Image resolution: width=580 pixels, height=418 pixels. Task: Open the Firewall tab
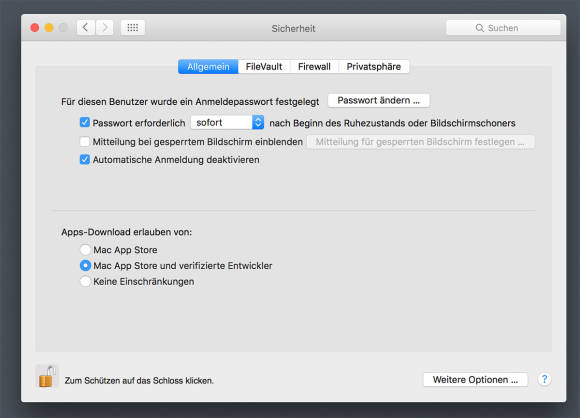pos(314,67)
